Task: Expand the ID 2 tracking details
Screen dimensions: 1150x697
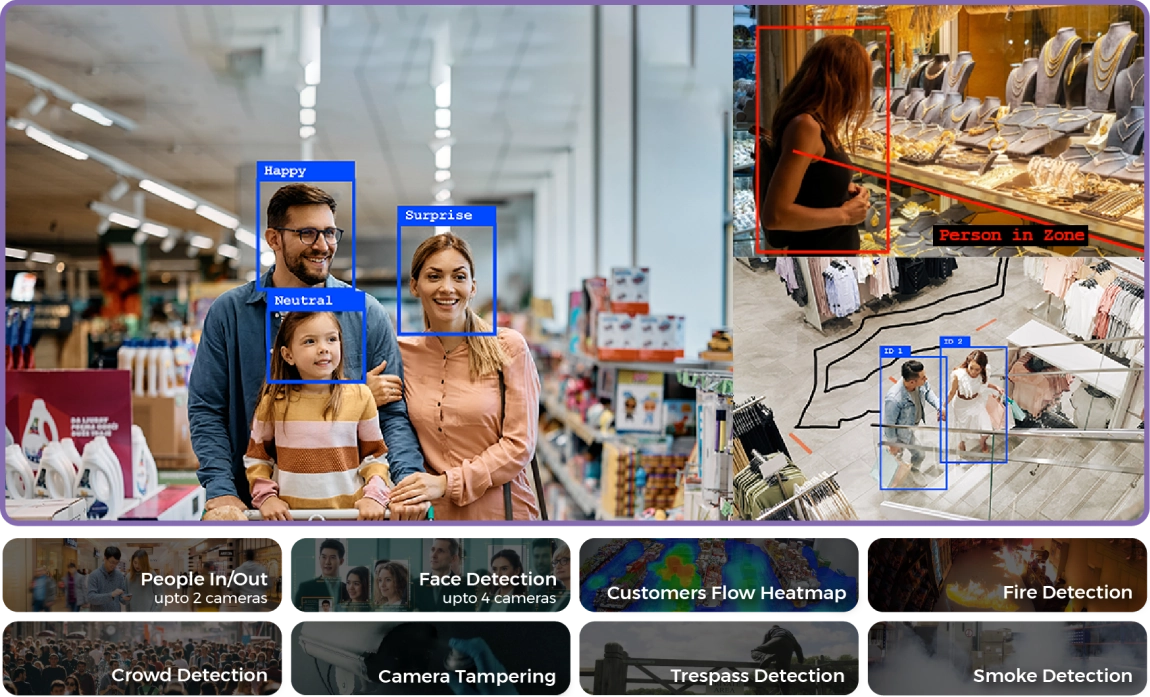Action: pos(952,340)
